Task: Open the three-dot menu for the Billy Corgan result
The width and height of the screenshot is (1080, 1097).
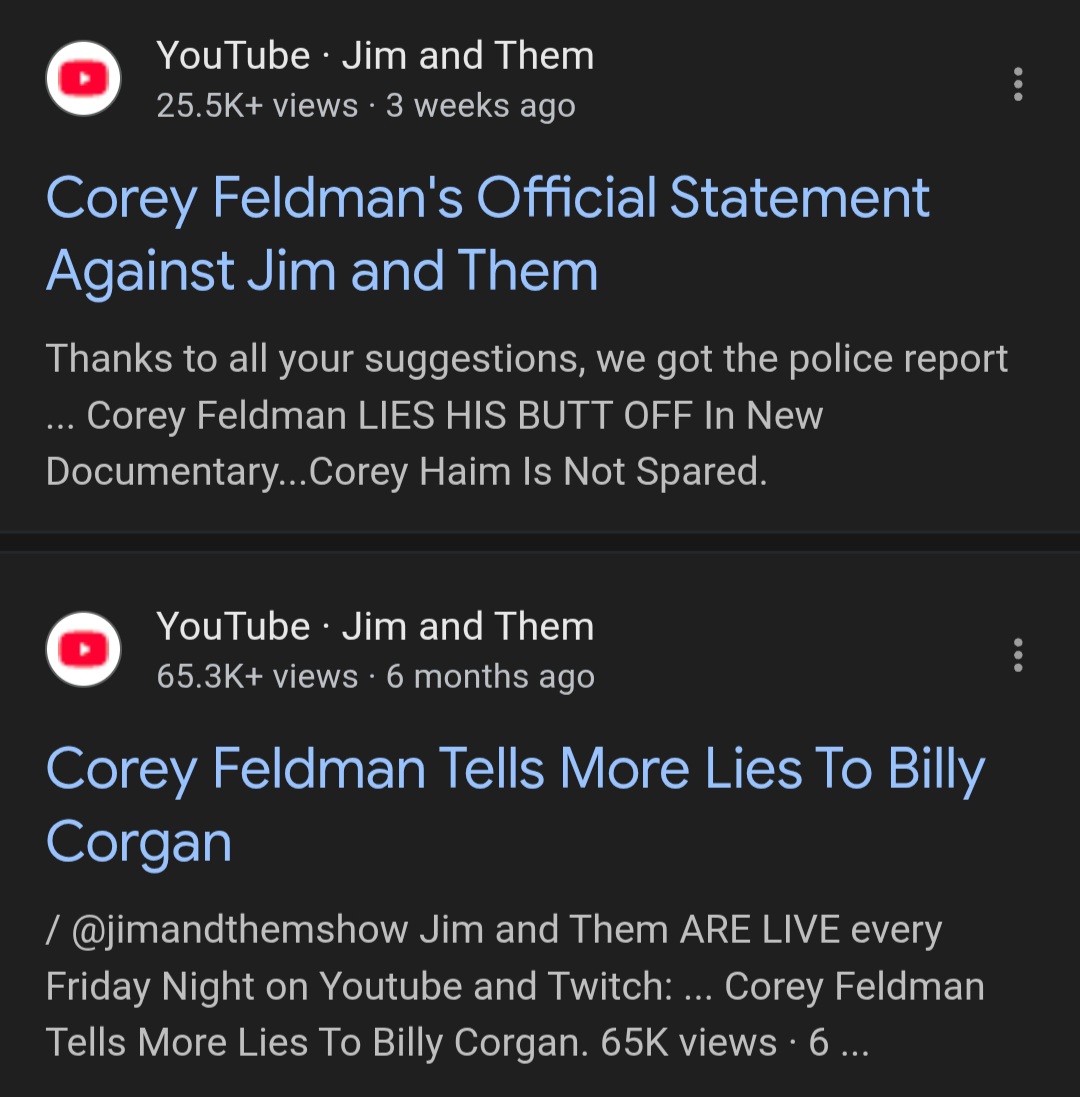Action: point(1018,655)
